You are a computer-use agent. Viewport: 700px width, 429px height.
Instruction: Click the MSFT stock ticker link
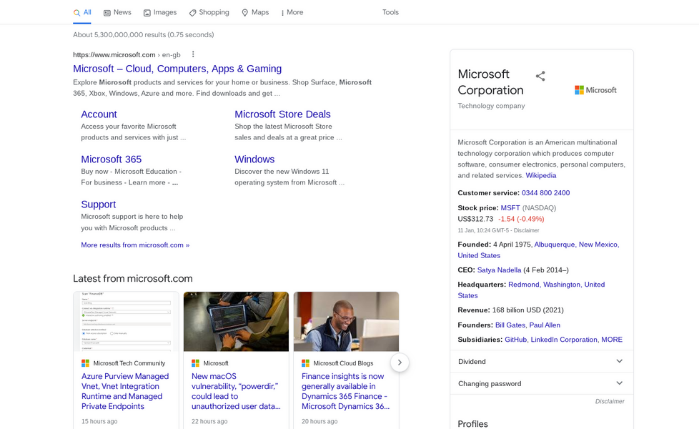510,208
